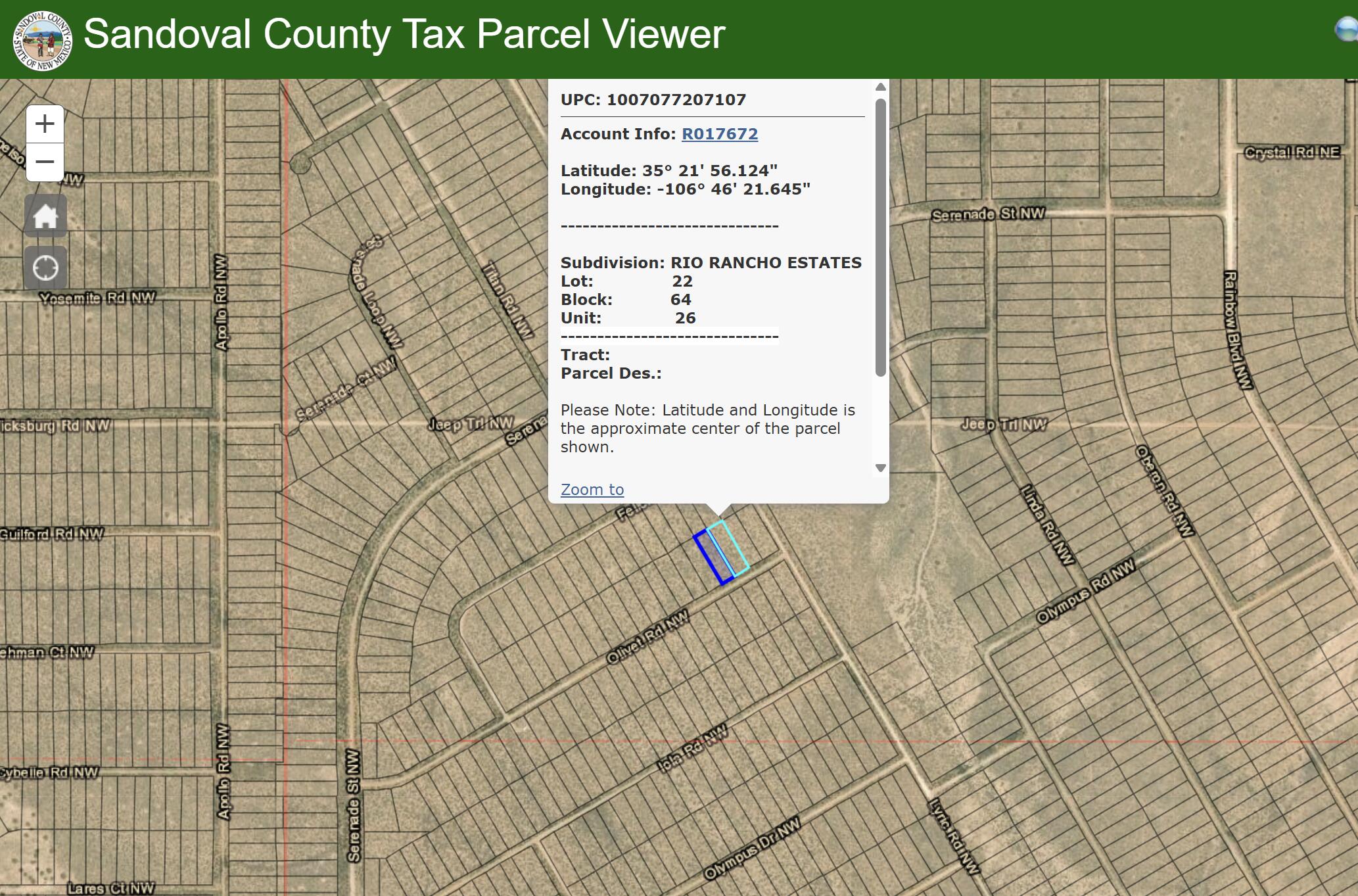The height and width of the screenshot is (896, 1358).
Task: Click the Yosemite Rd NW label
Action: pyautogui.click(x=97, y=298)
